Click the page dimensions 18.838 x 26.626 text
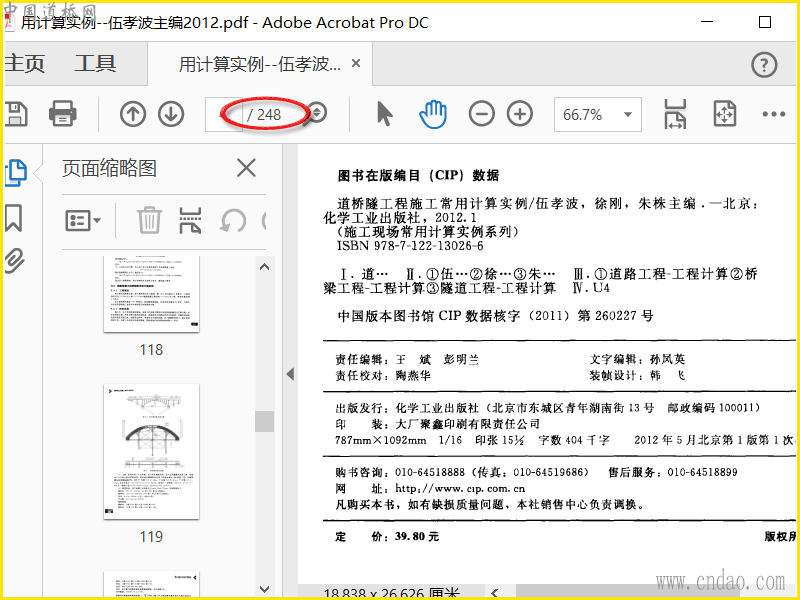The height and width of the screenshot is (600, 800). [391, 594]
